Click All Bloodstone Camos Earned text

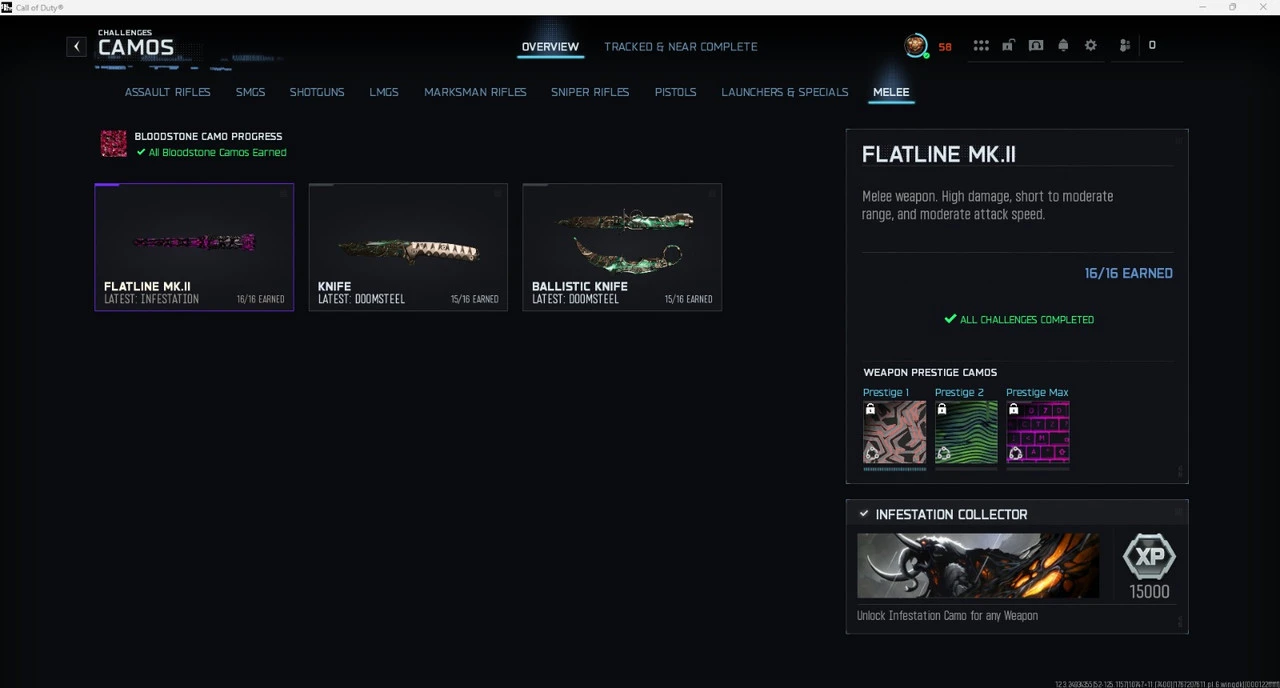(217, 153)
